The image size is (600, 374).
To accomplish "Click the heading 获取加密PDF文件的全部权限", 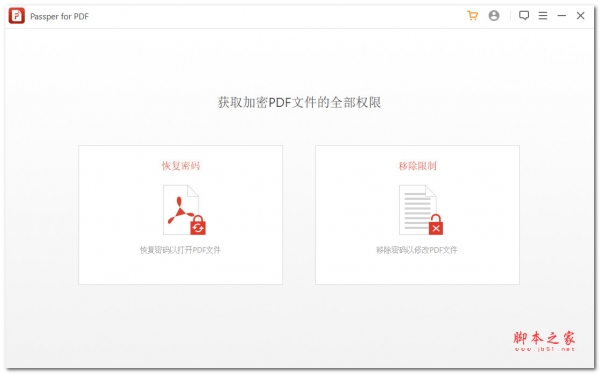I will pos(299,103).
